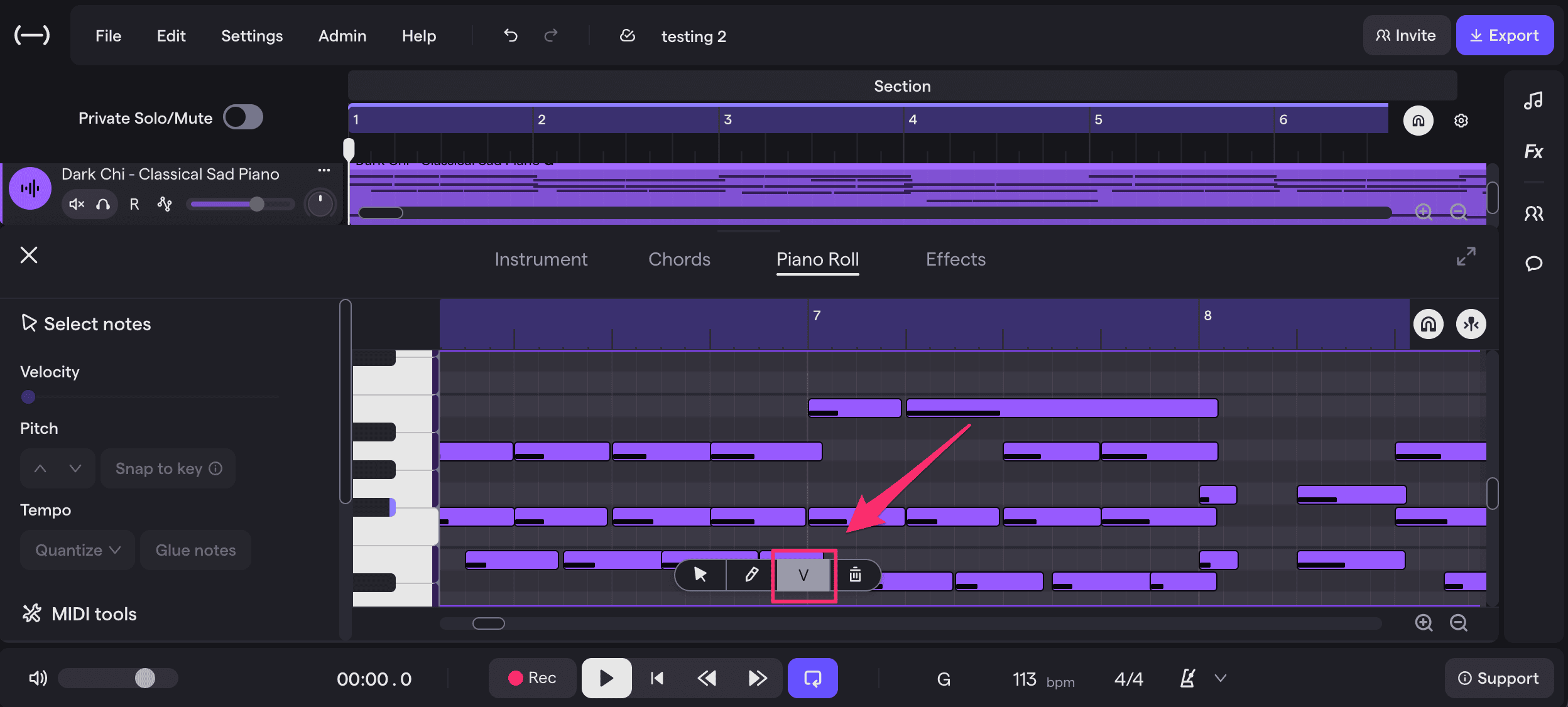Viewport: 1568px width, 707px height.
Task: Open the Settings menu
Action: pyautogui.click(x=252, y=36)
